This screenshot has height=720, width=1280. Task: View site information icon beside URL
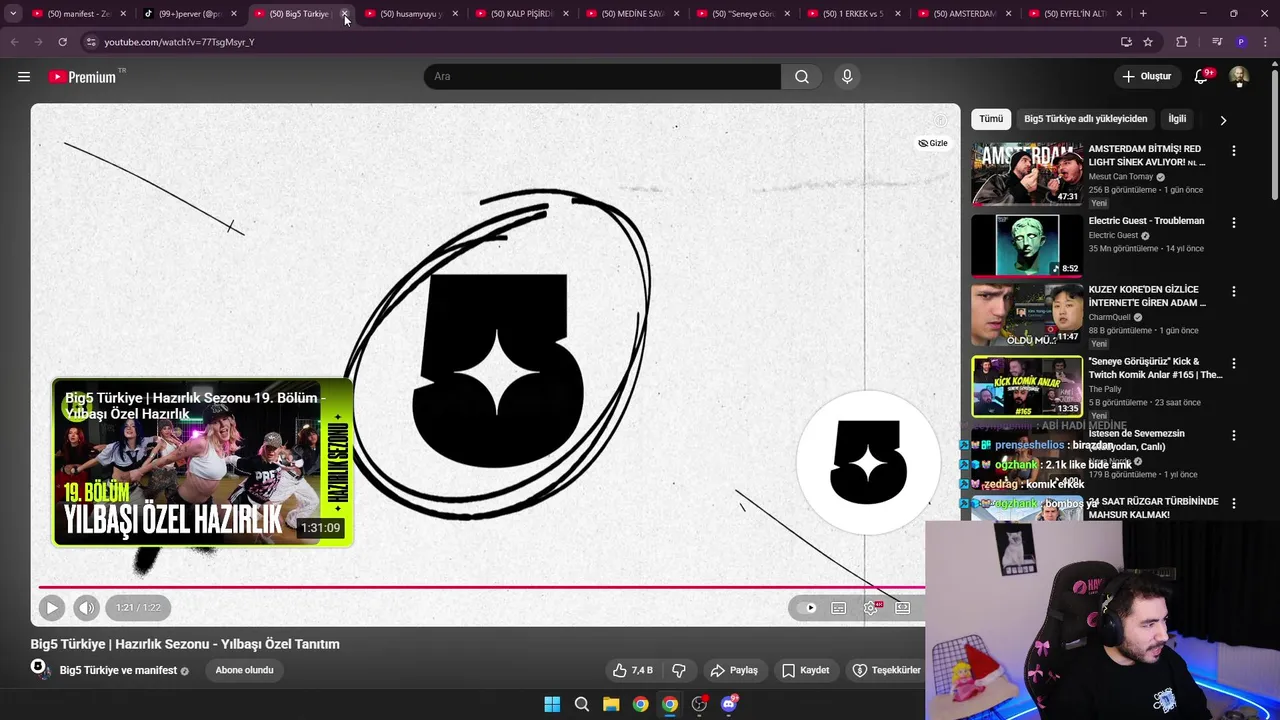tap(90, 42)
